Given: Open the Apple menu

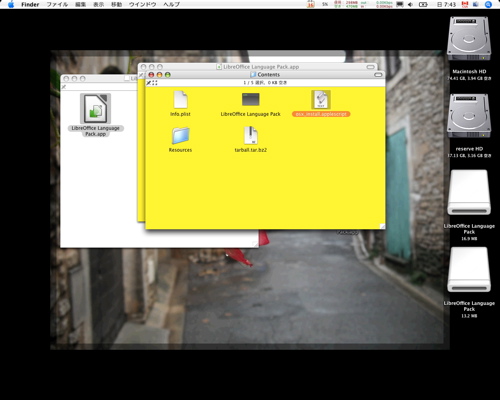Looking at the screenshot, I should pos(11,4).
